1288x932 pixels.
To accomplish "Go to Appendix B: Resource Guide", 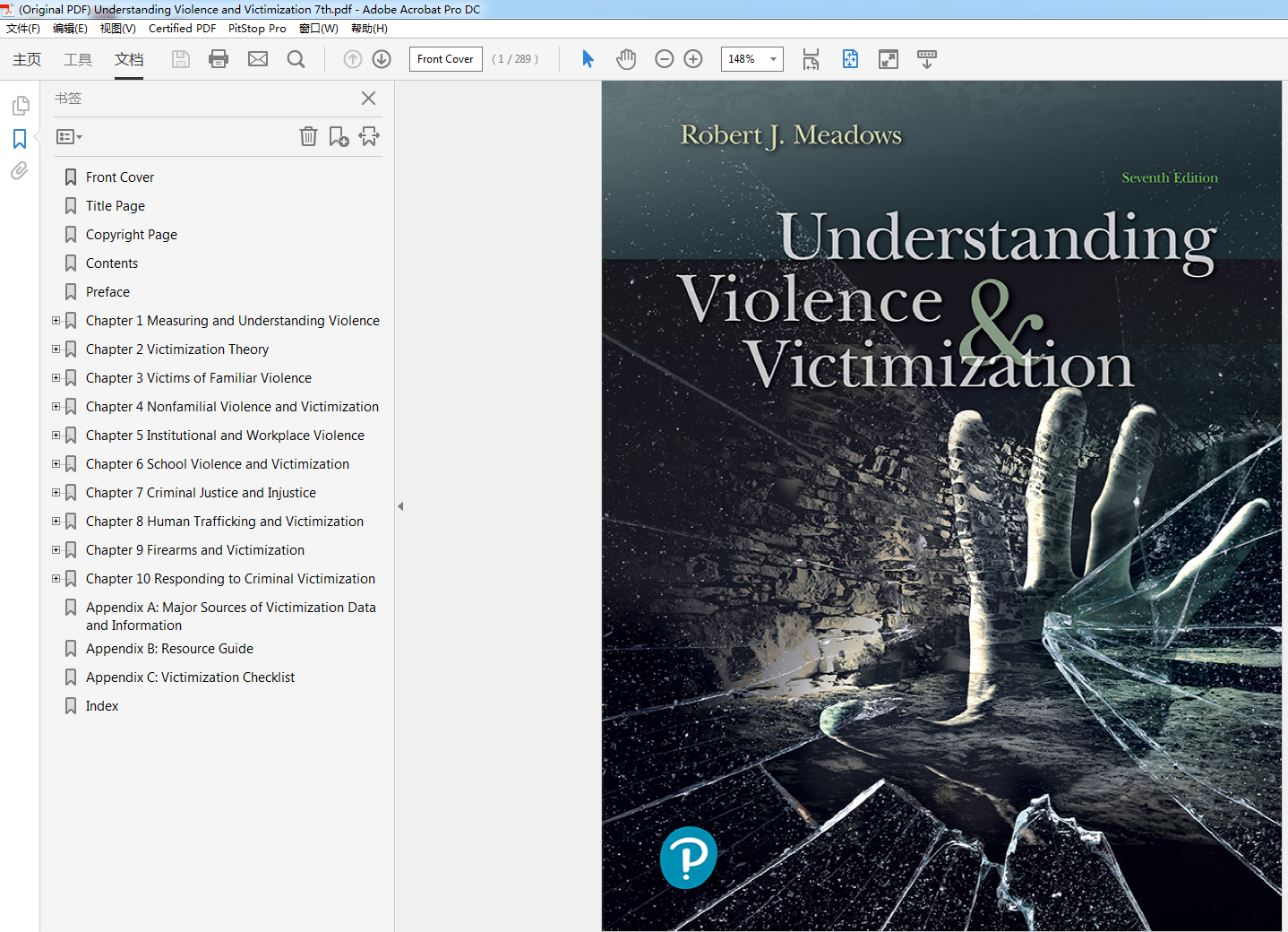I will [x=169, y=649].
